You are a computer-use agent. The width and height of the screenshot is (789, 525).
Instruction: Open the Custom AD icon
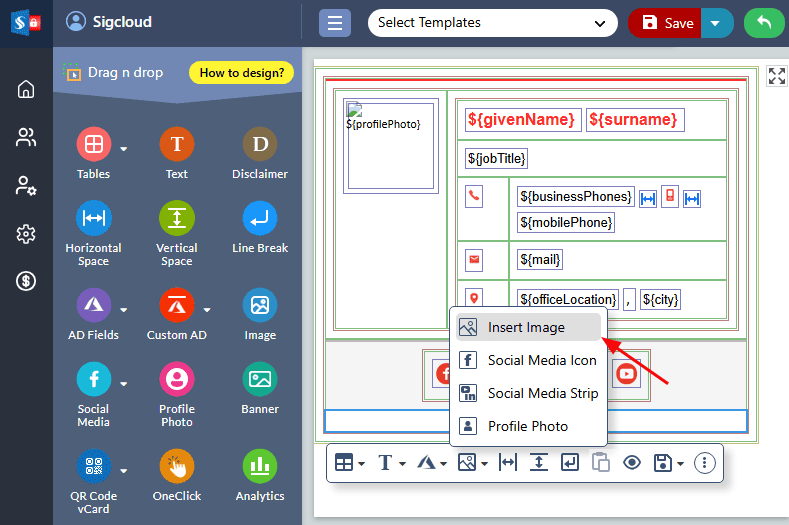177,305
